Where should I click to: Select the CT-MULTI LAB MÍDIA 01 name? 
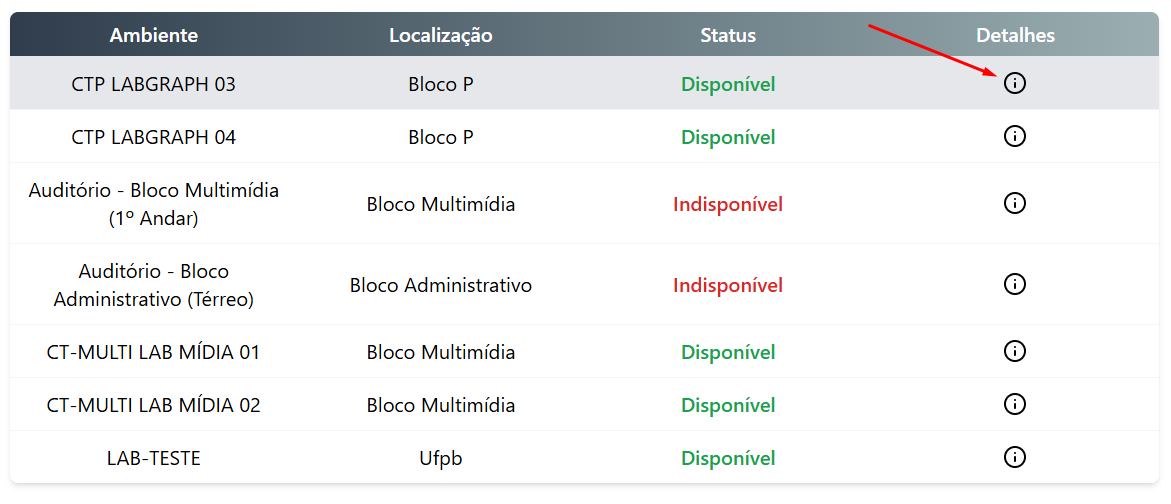[154, 352]
